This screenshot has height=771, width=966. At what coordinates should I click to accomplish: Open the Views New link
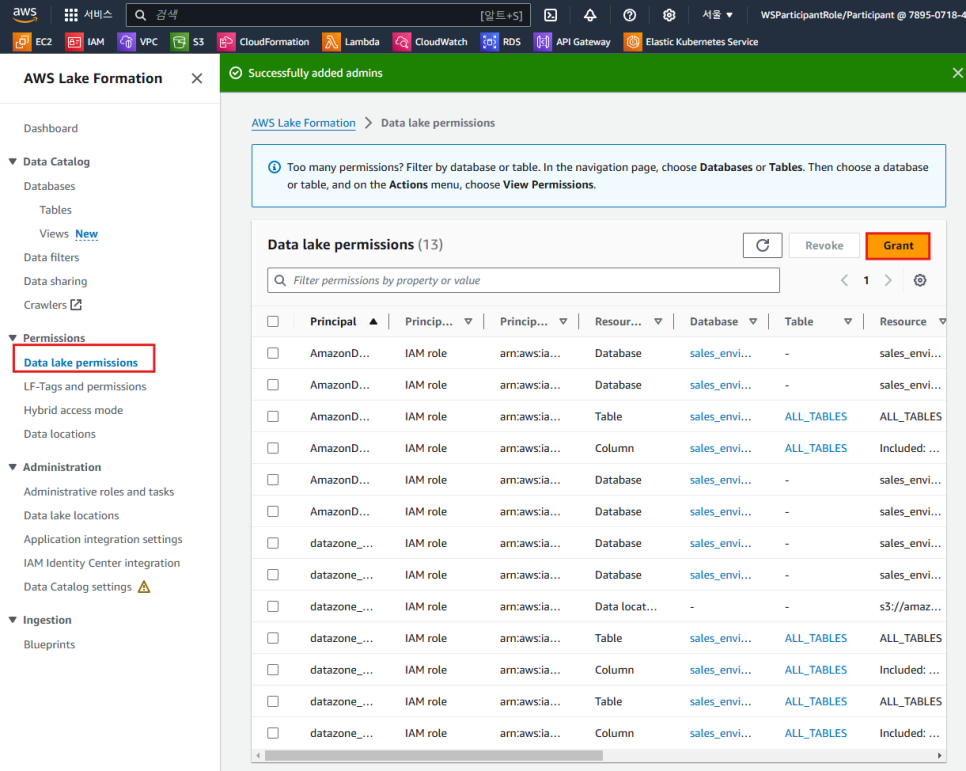[68, 234]
